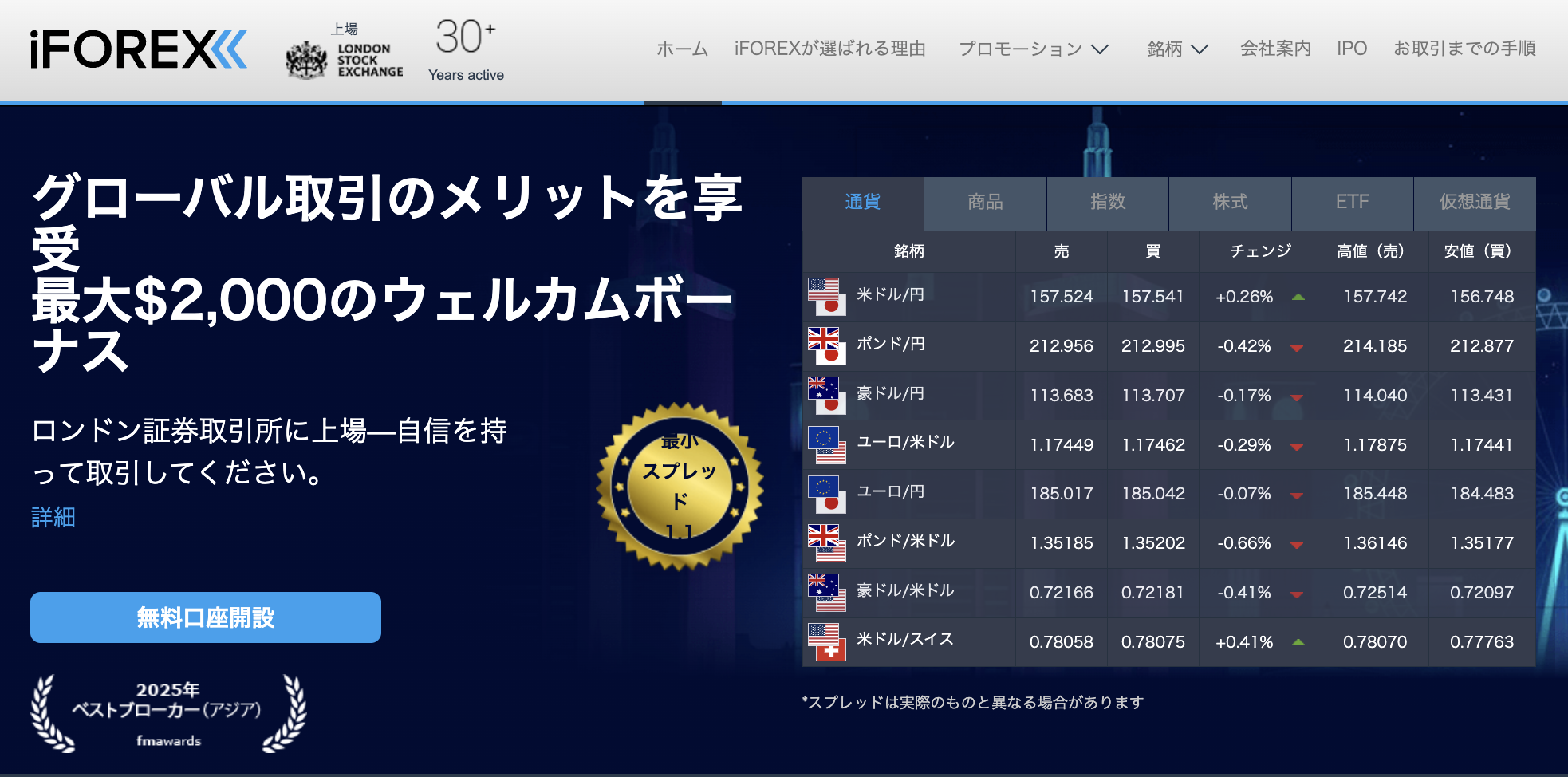Click the ポンド/円 flag pair icon

coord(826,346)
